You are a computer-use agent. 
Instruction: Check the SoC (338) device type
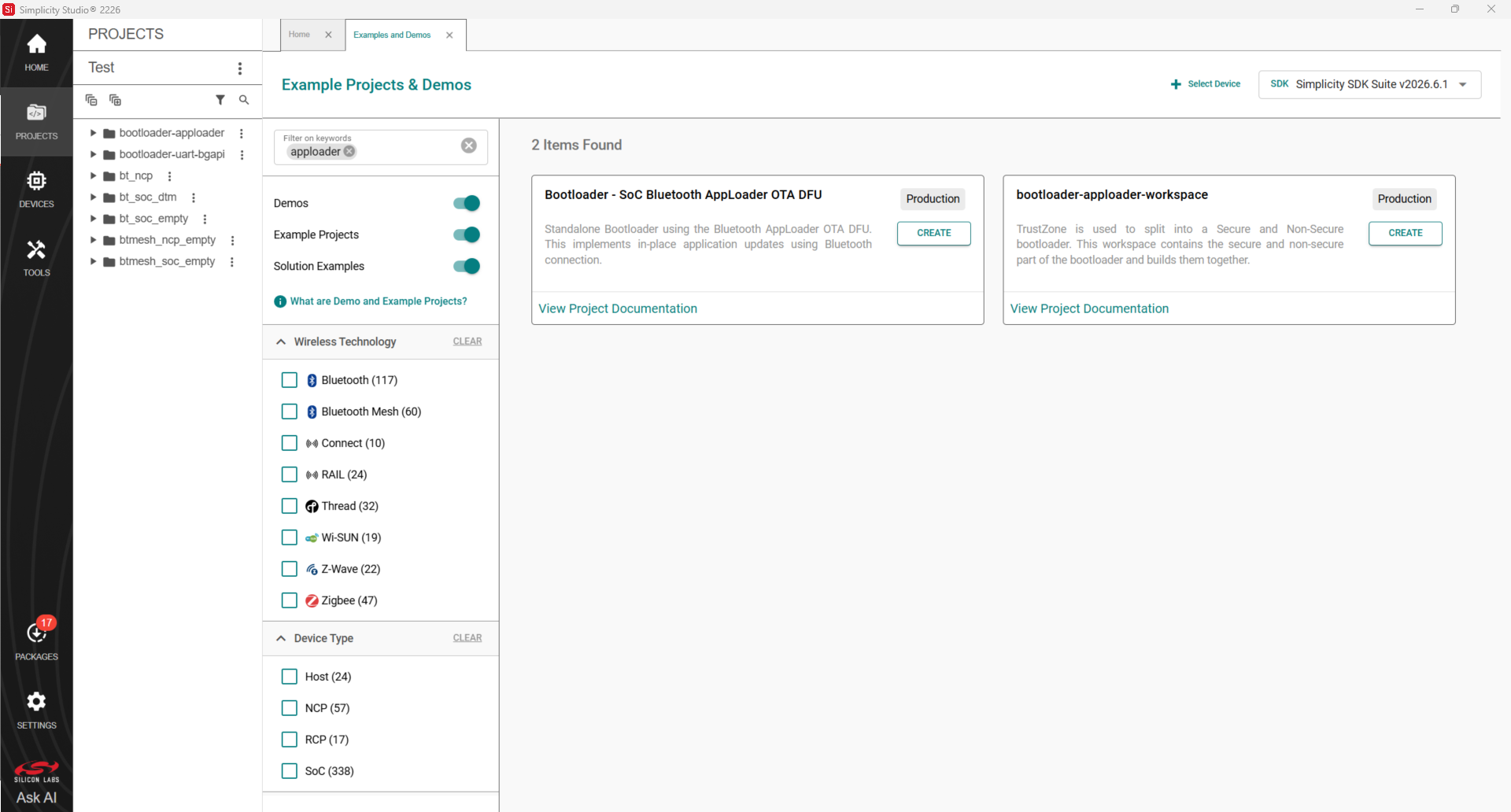click(x=290, y=771)
